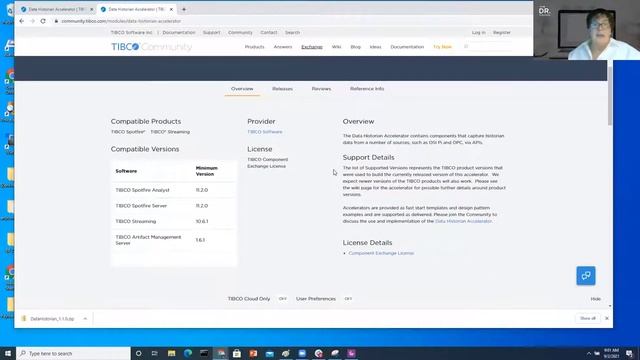Click Hide in the bottom bar
The width and height of the screenshot is (640, 360).
point(596,299)
